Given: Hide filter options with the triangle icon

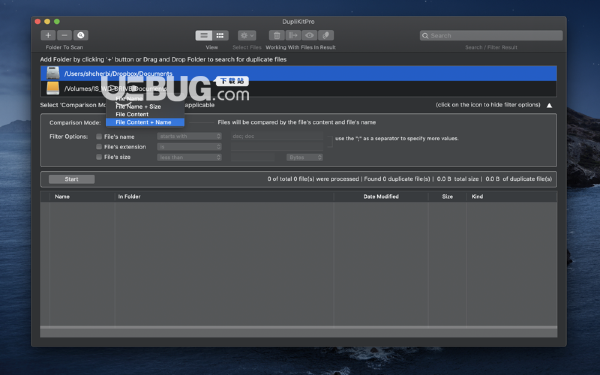Looking at the screenshot, I should click(549, 105).
